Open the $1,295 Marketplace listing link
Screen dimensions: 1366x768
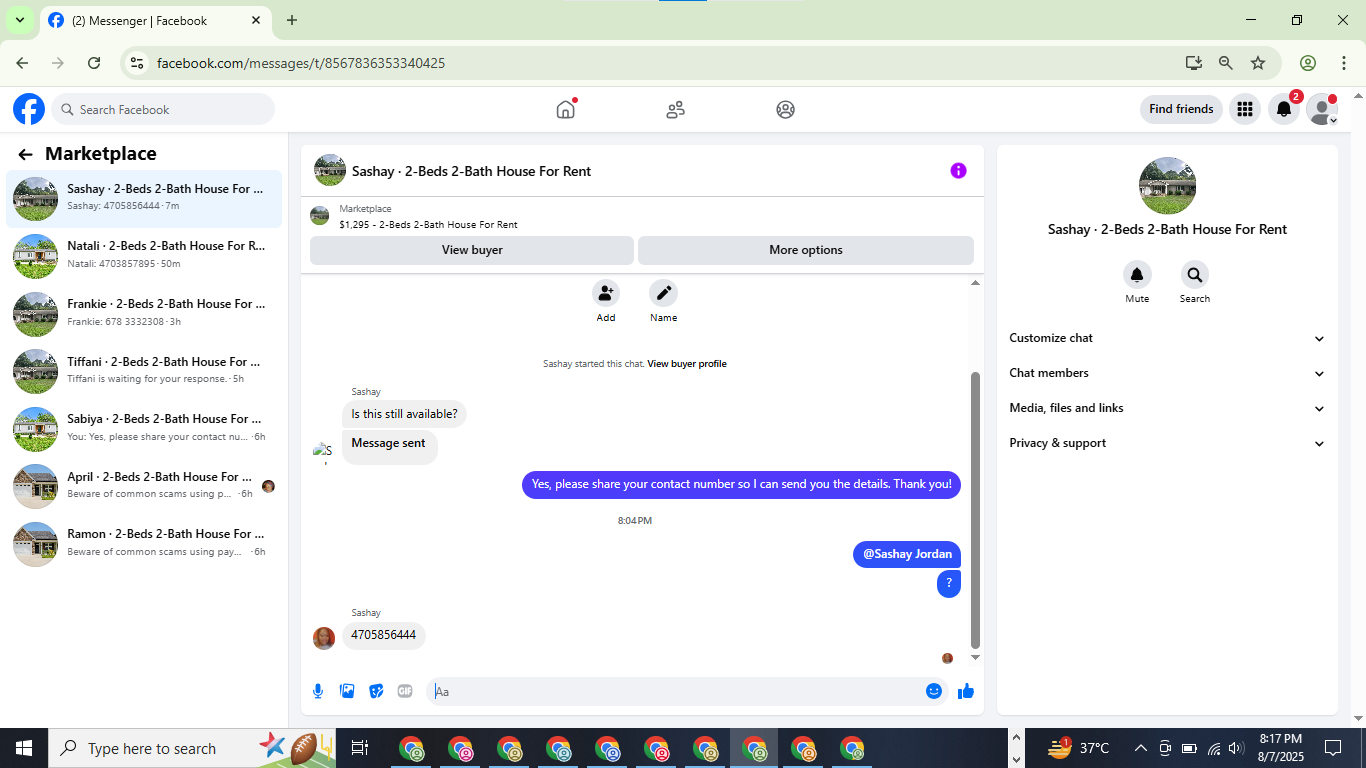[428, 225]
